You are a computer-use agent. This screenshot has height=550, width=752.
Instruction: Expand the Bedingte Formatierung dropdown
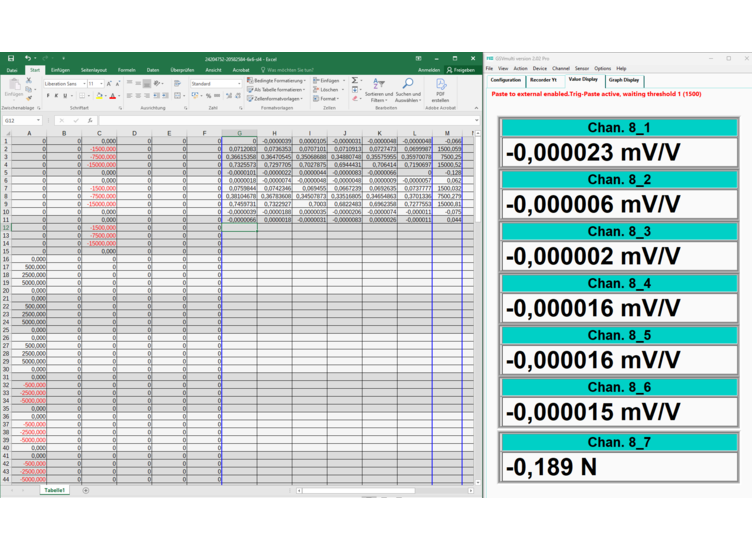point(277,80)
